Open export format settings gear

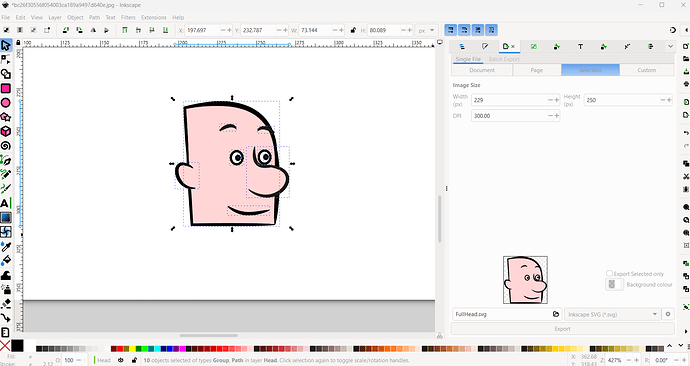pos(668,314)
